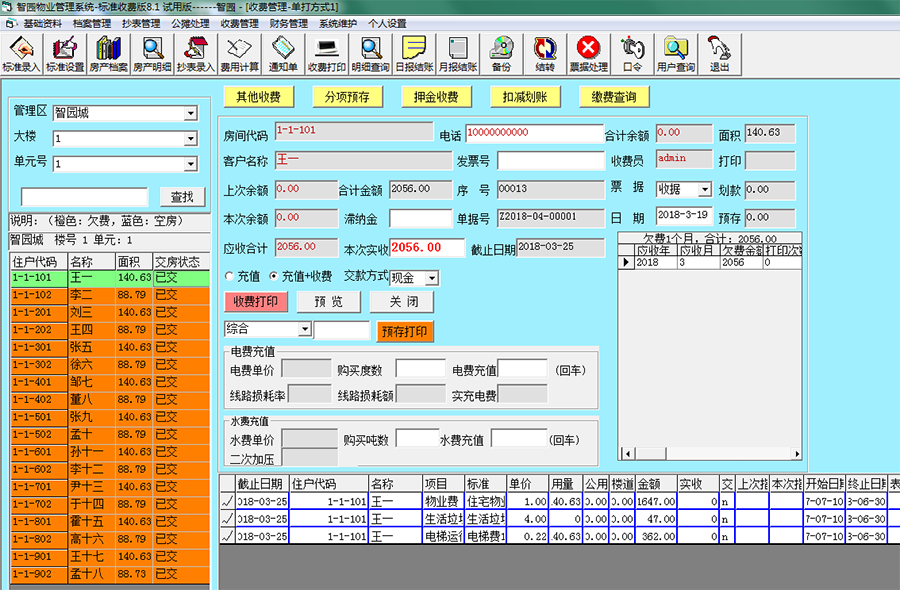900x590 pixels.
Task: Click the search box beside 查找
Action: (x=85, y=197)
